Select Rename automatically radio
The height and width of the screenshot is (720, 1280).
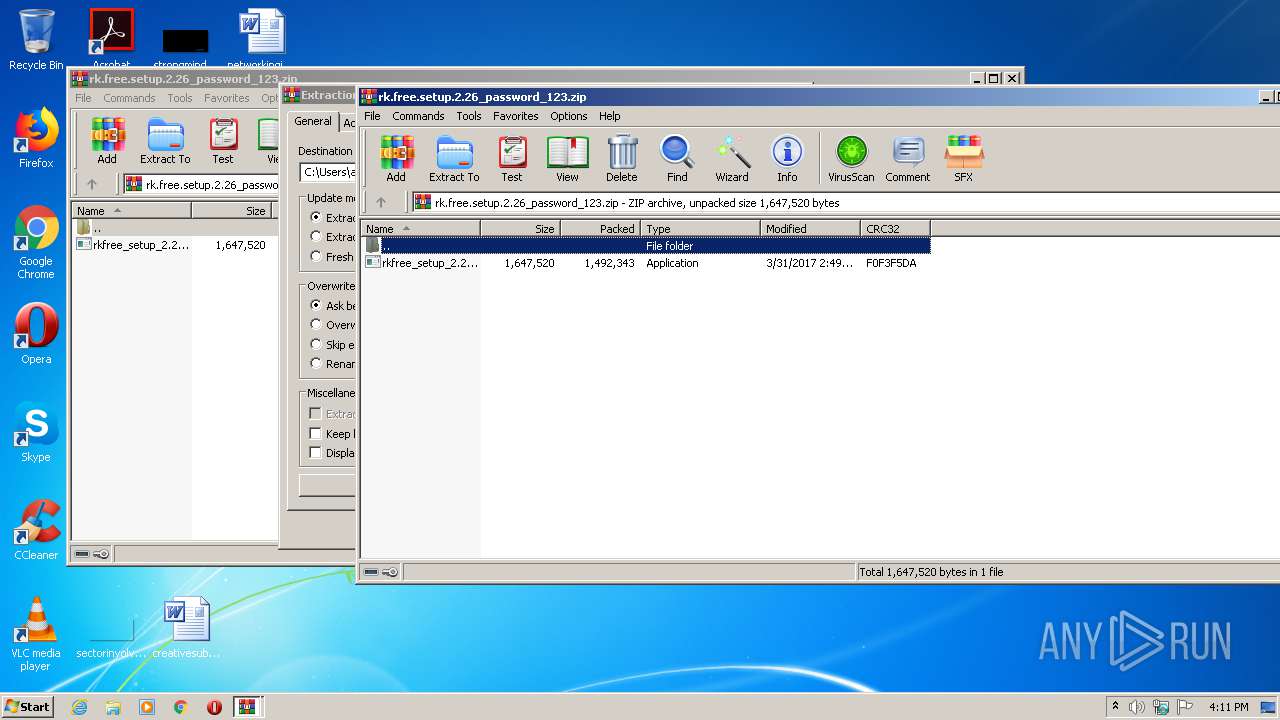coord(316,363)
